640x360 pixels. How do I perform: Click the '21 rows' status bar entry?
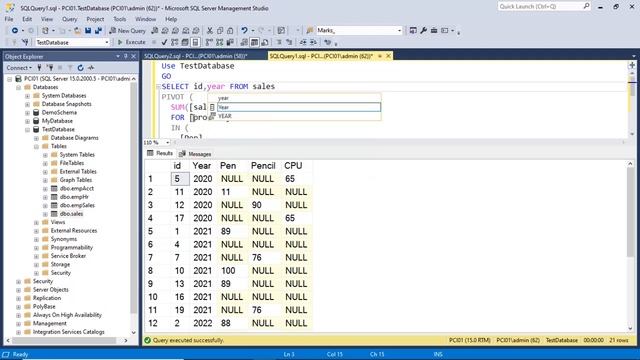pyautogui.click(x=619, y=340)
